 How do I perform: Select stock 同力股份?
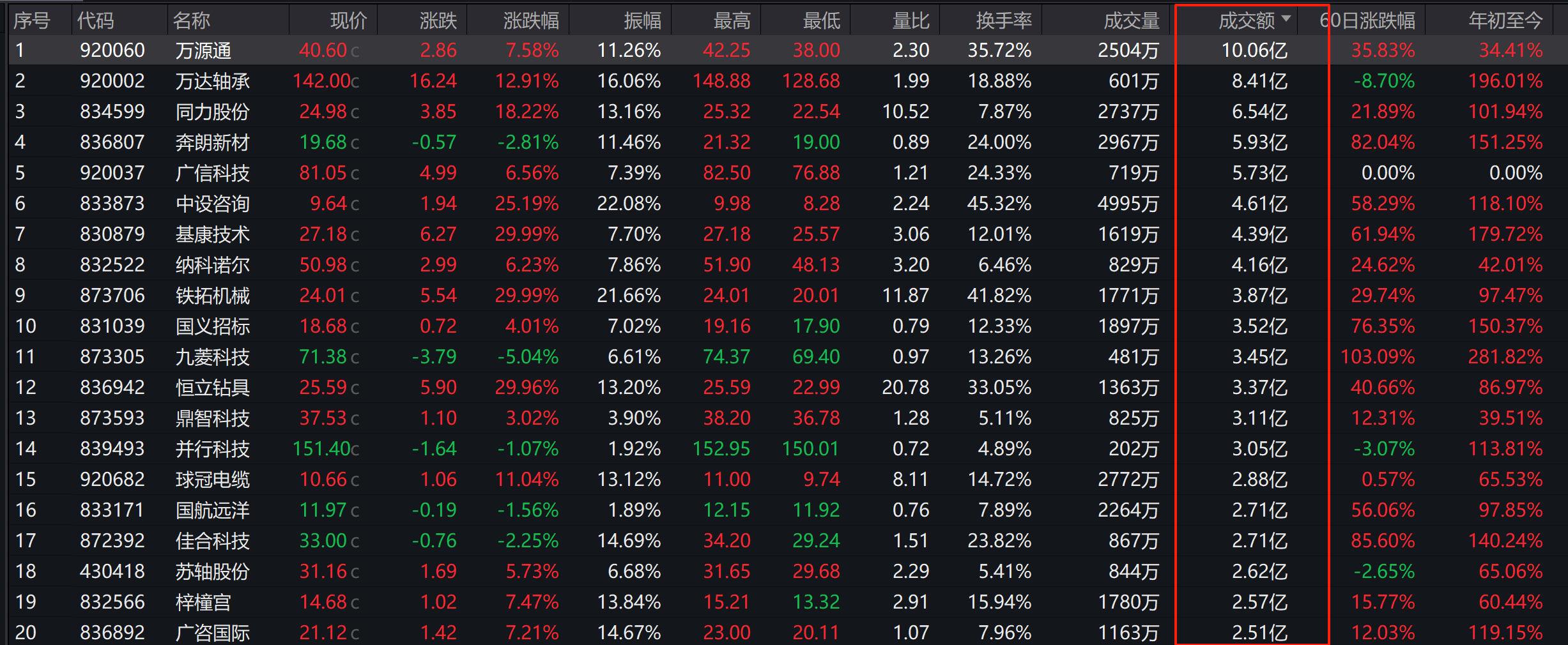pyautogui.click(x=213, y=112)
